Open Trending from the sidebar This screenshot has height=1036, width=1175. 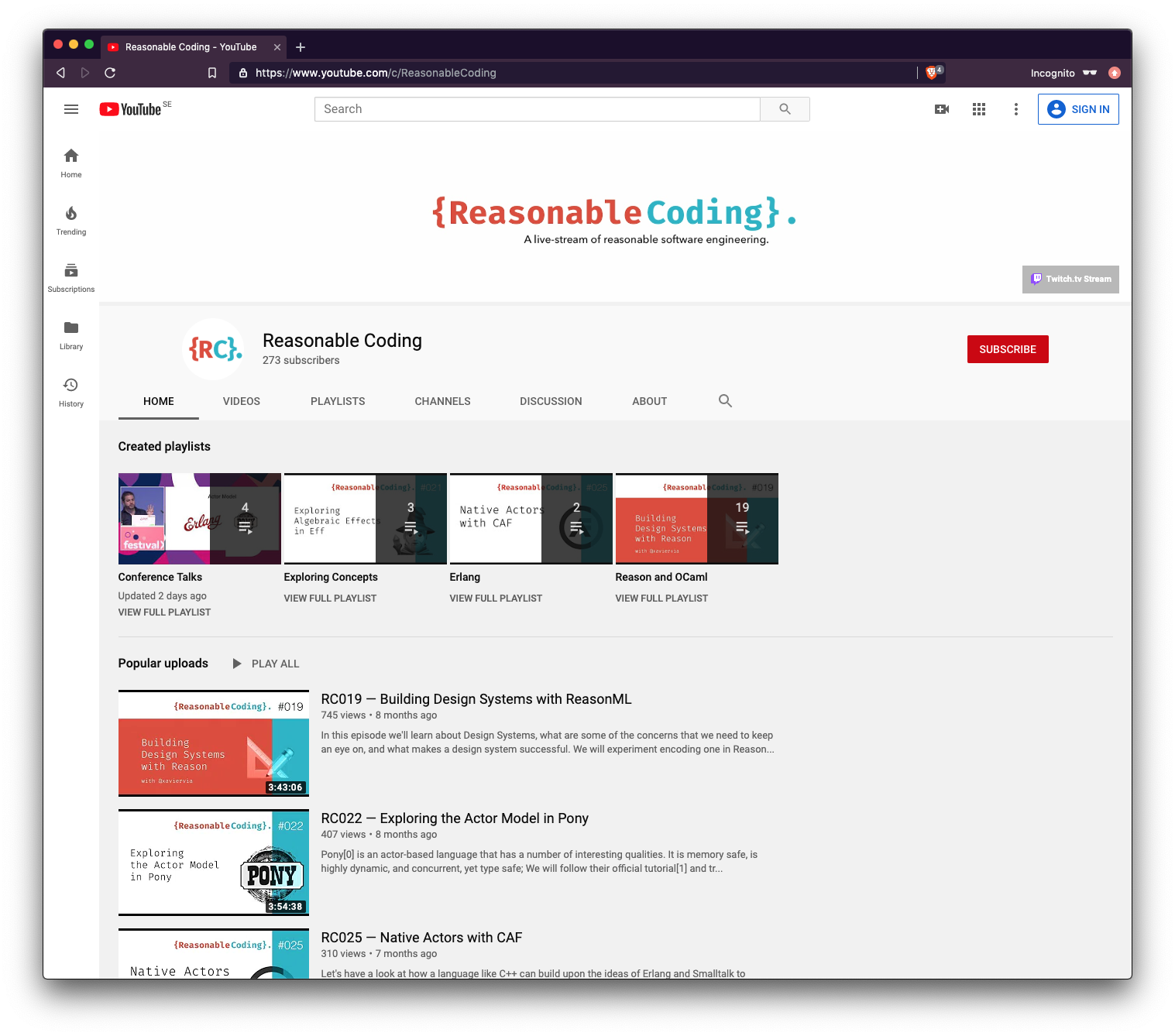tap(70, 219)
